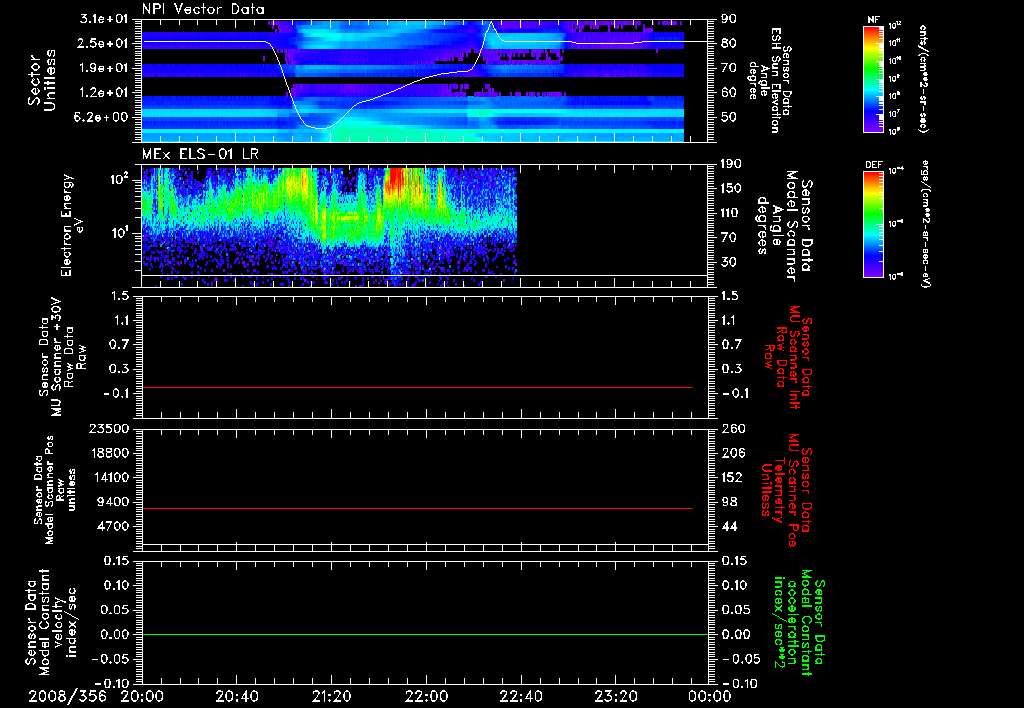1024x708 pixels.
Task: Click the "4700" scanner position tick value
Action: (x=113, y=526)
